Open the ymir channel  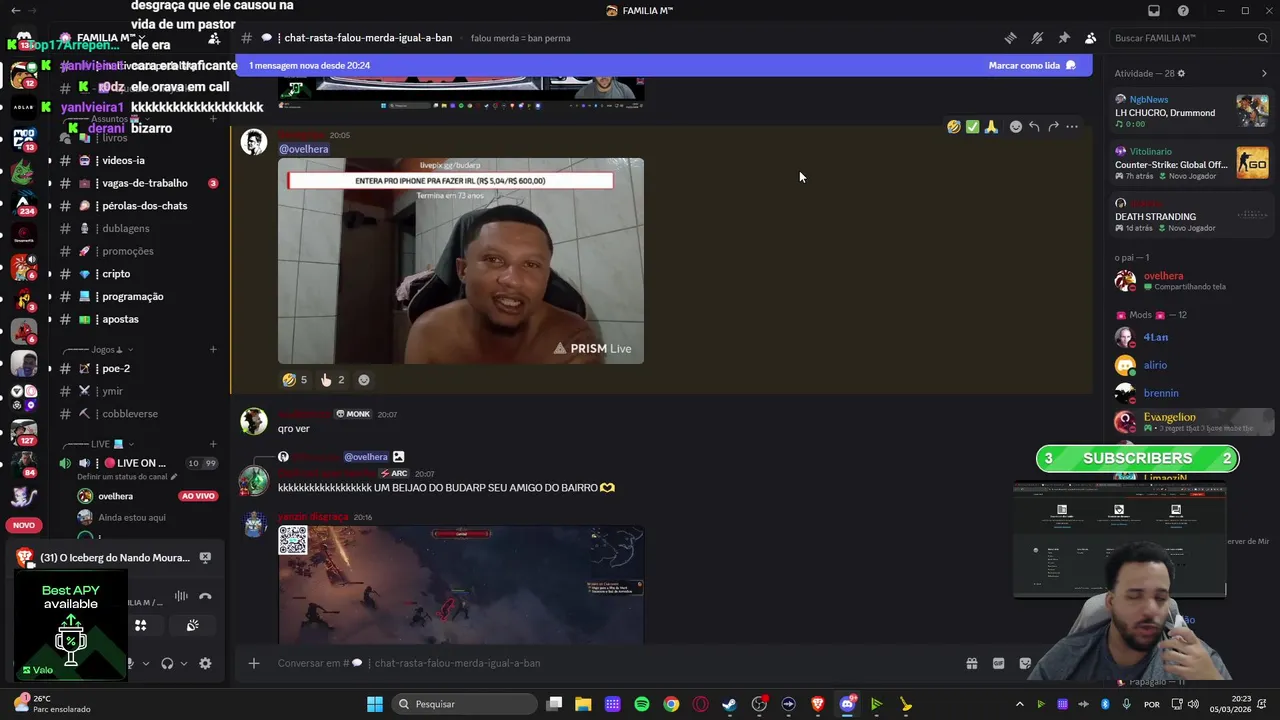(140, 391)
